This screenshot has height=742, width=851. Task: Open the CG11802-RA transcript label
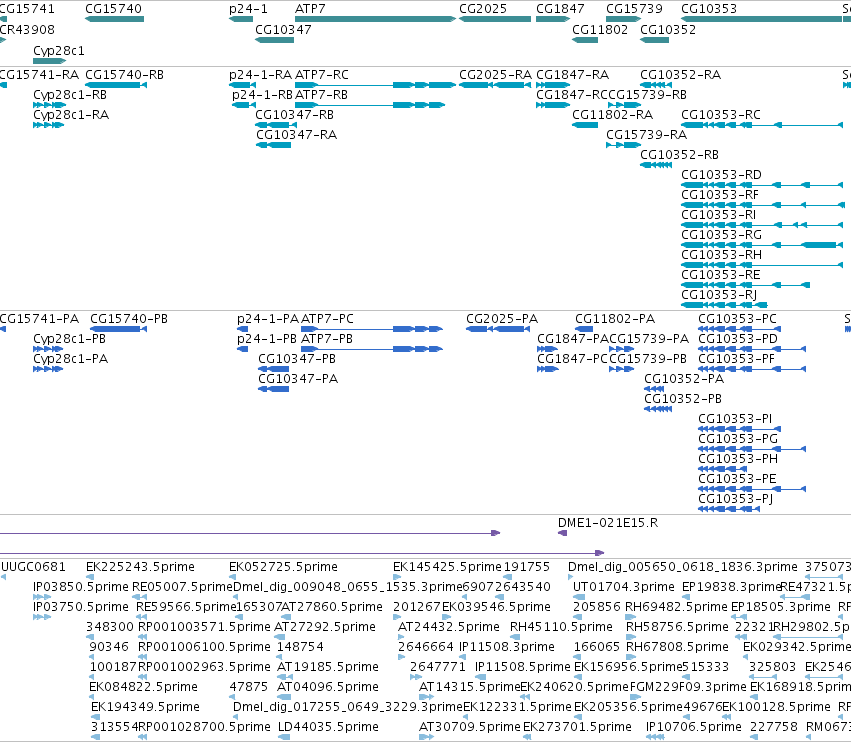coord(612,115)
